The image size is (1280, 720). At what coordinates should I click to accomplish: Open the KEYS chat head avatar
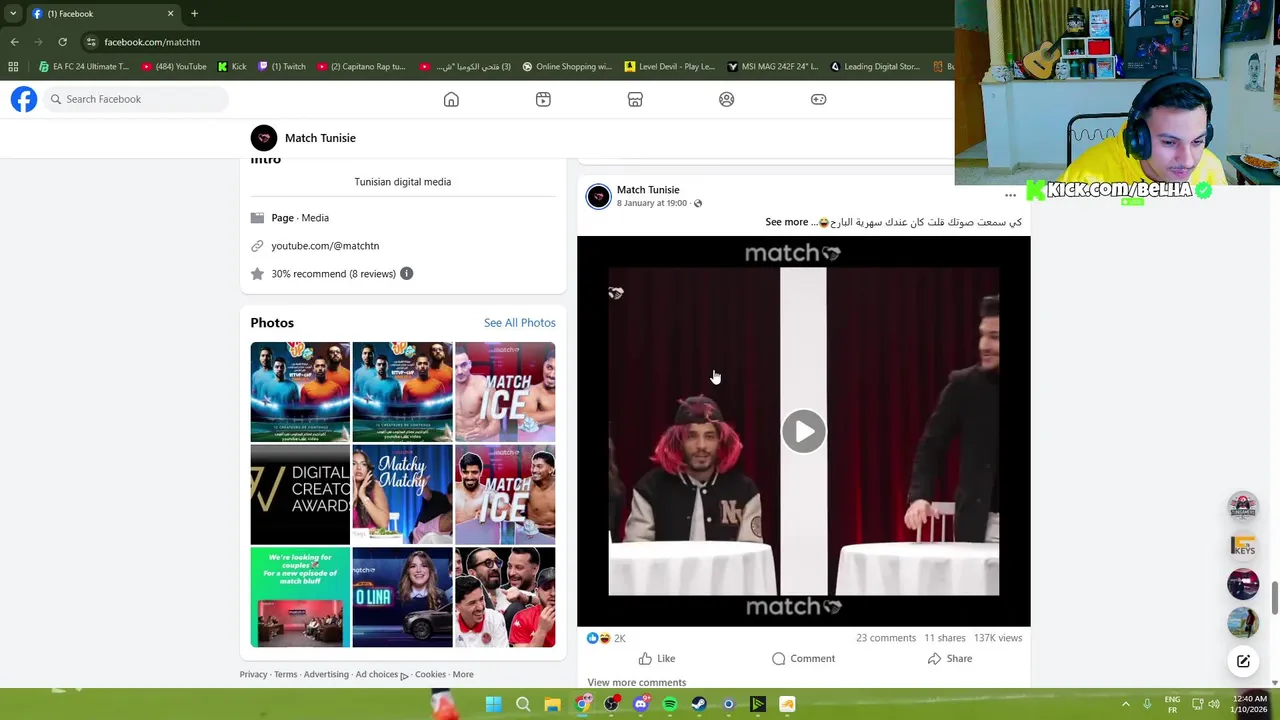[x=1243, y=546]
